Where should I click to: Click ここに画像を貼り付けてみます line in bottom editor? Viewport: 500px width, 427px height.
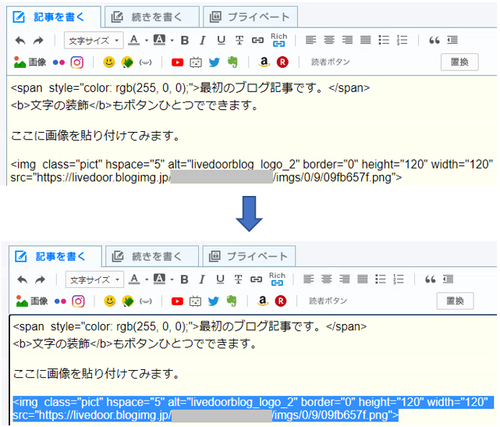tap(96, 374)
